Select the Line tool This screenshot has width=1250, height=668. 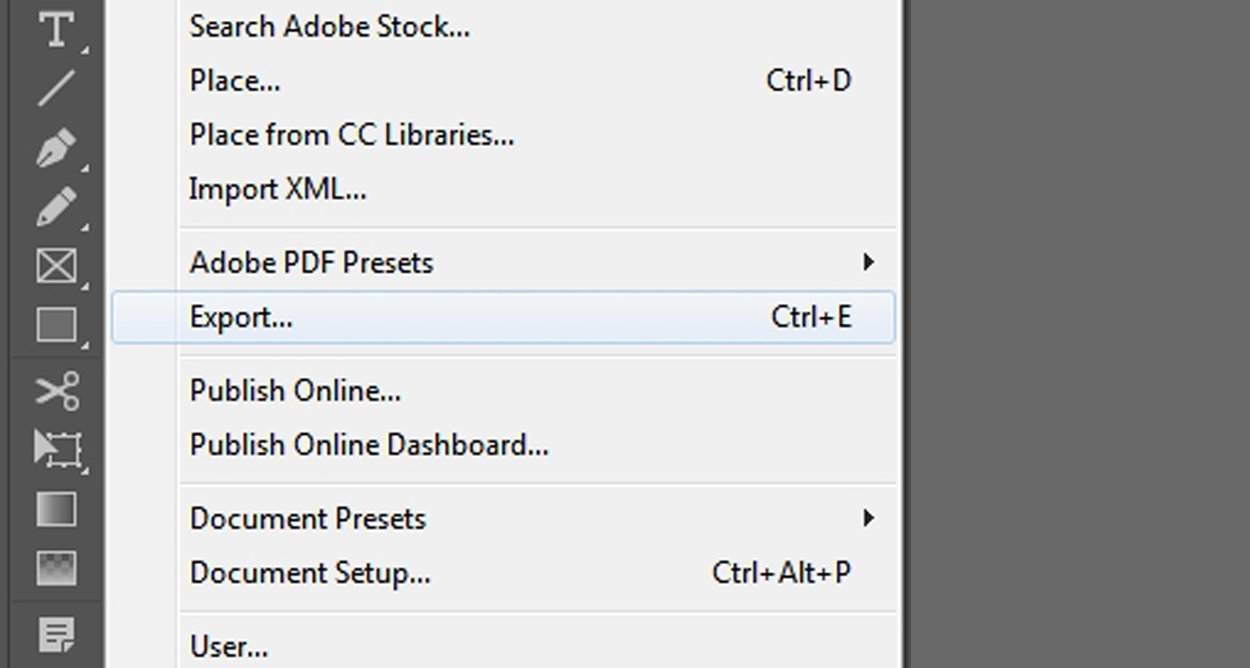(x=56, y=88)
